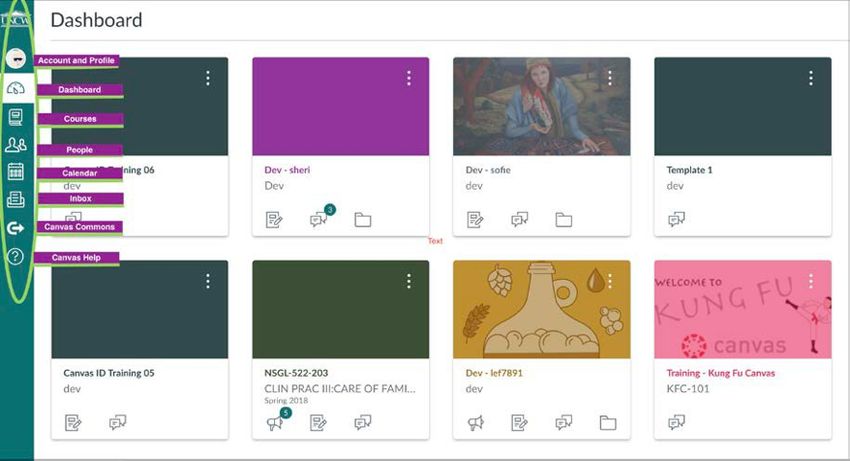Open Discussions icon on NSGL-522-203 card
The height and width of the screenshot is (461, 850).
tap(363, 422)
